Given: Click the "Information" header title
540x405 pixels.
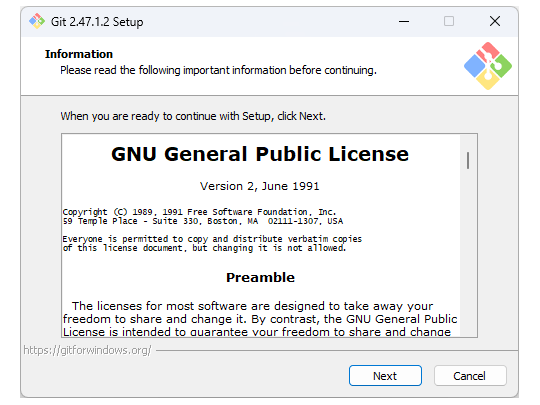Looking at the screenshot, I should click(x=79, y=54).
